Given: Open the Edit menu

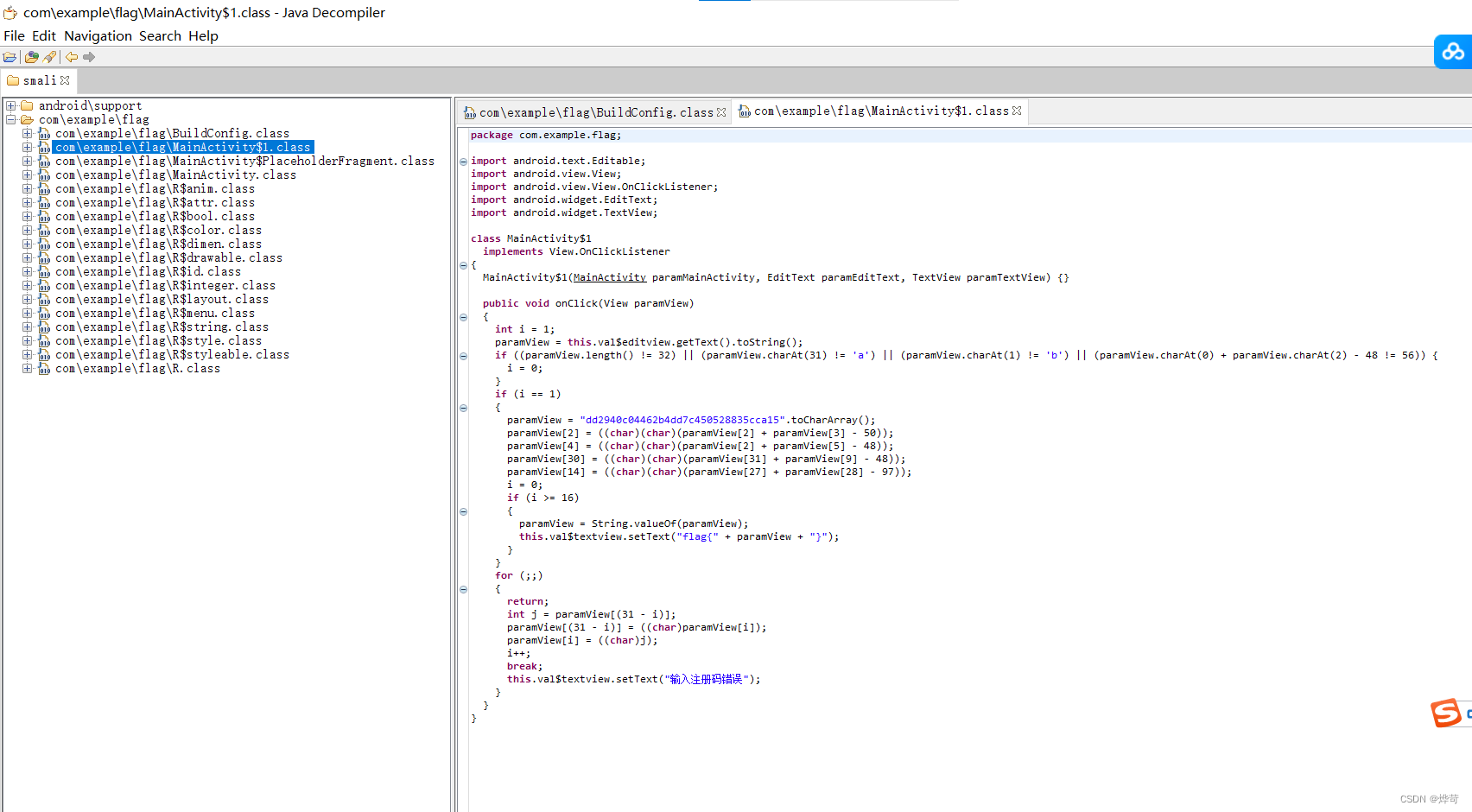Looking at the screenshot, I should pyautogui.click(x=44, y=35).
